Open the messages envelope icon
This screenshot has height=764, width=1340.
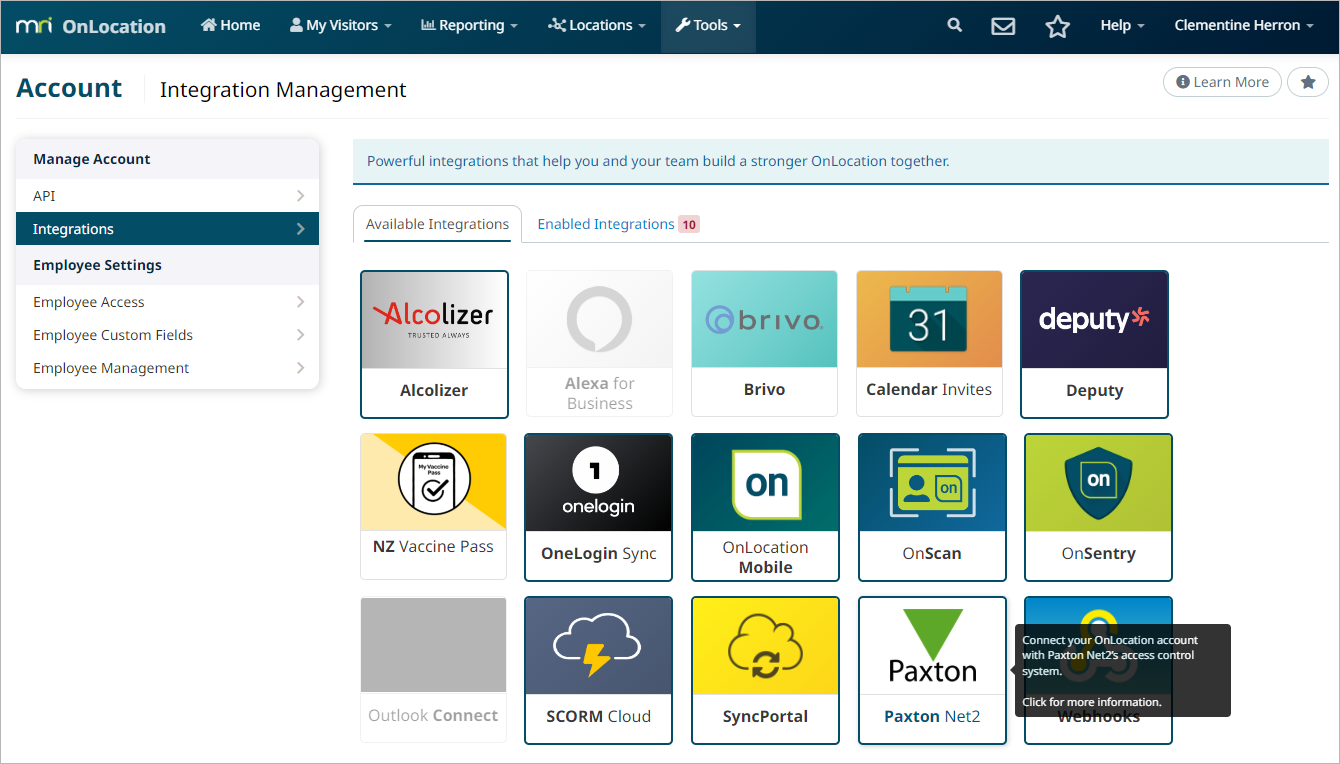point(1003,26)
